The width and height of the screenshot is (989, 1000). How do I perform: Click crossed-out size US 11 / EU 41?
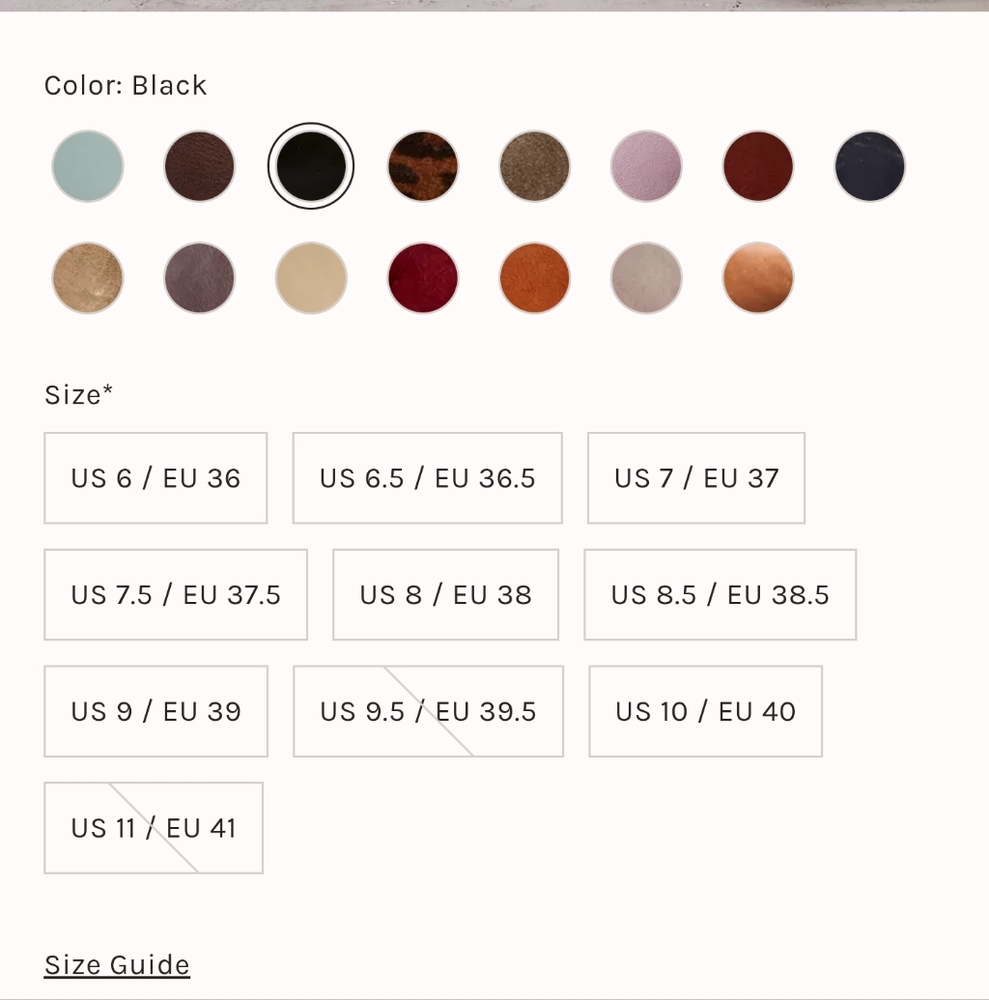[x=154, y=828]
